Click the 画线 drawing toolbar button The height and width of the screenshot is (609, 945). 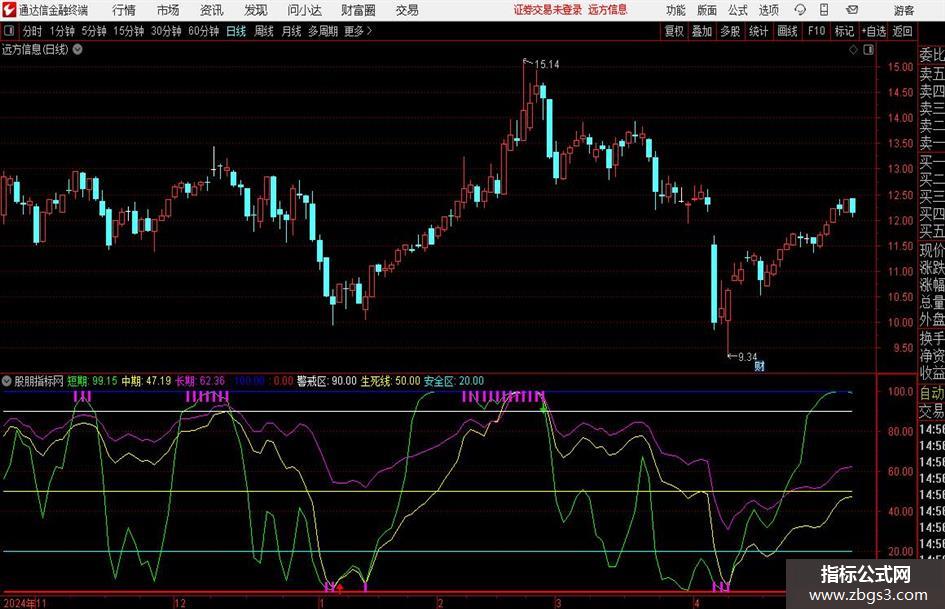click(787, 31)
